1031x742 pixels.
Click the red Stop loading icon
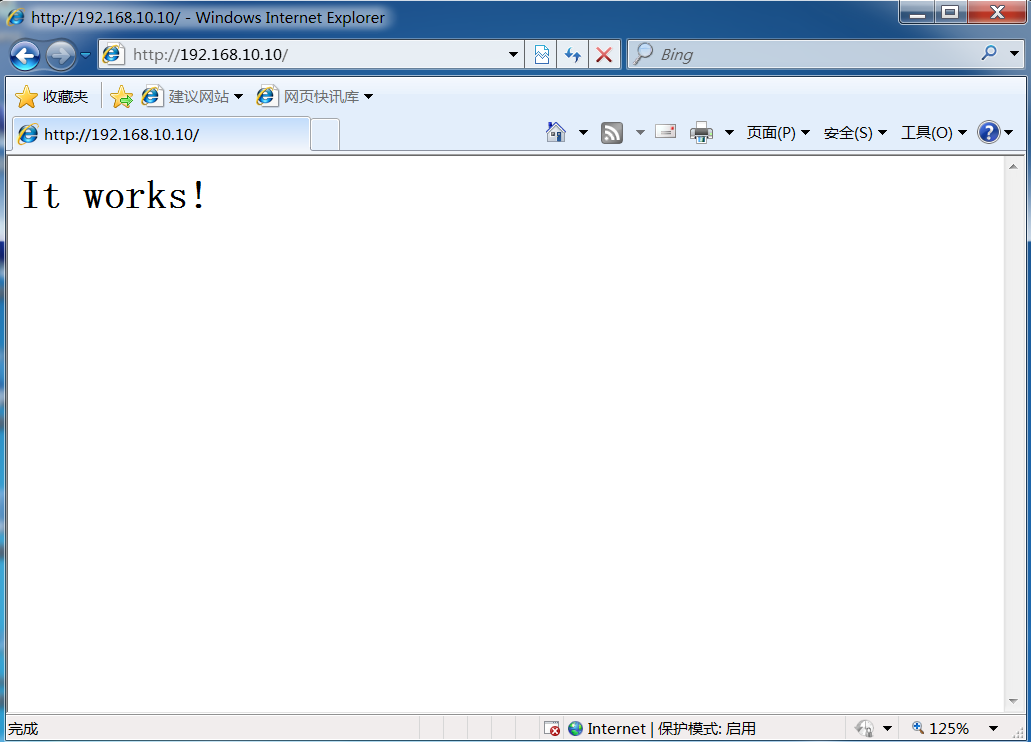pos(603,55)
